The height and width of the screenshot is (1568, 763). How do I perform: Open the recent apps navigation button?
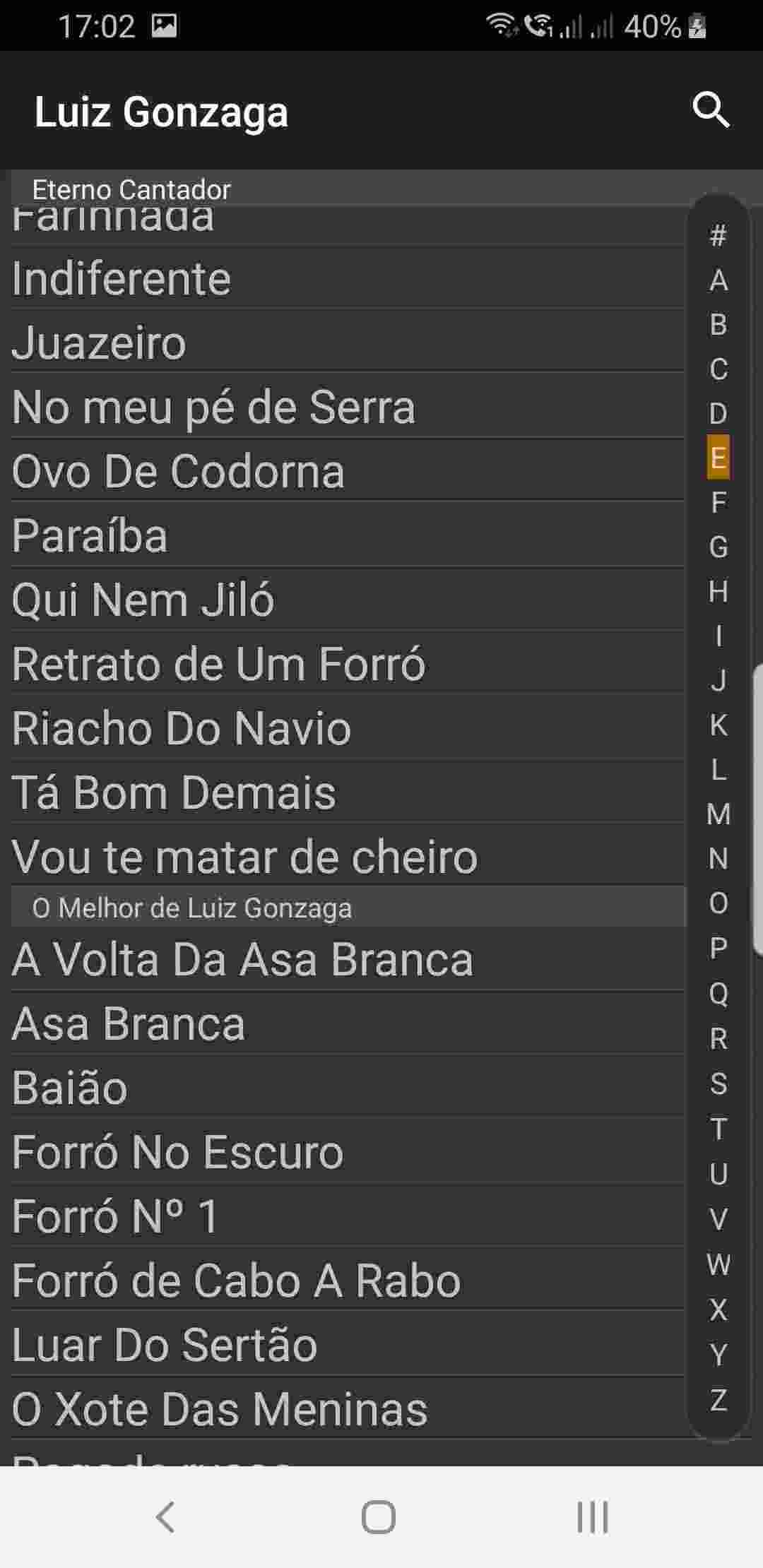click(592, 1516)
